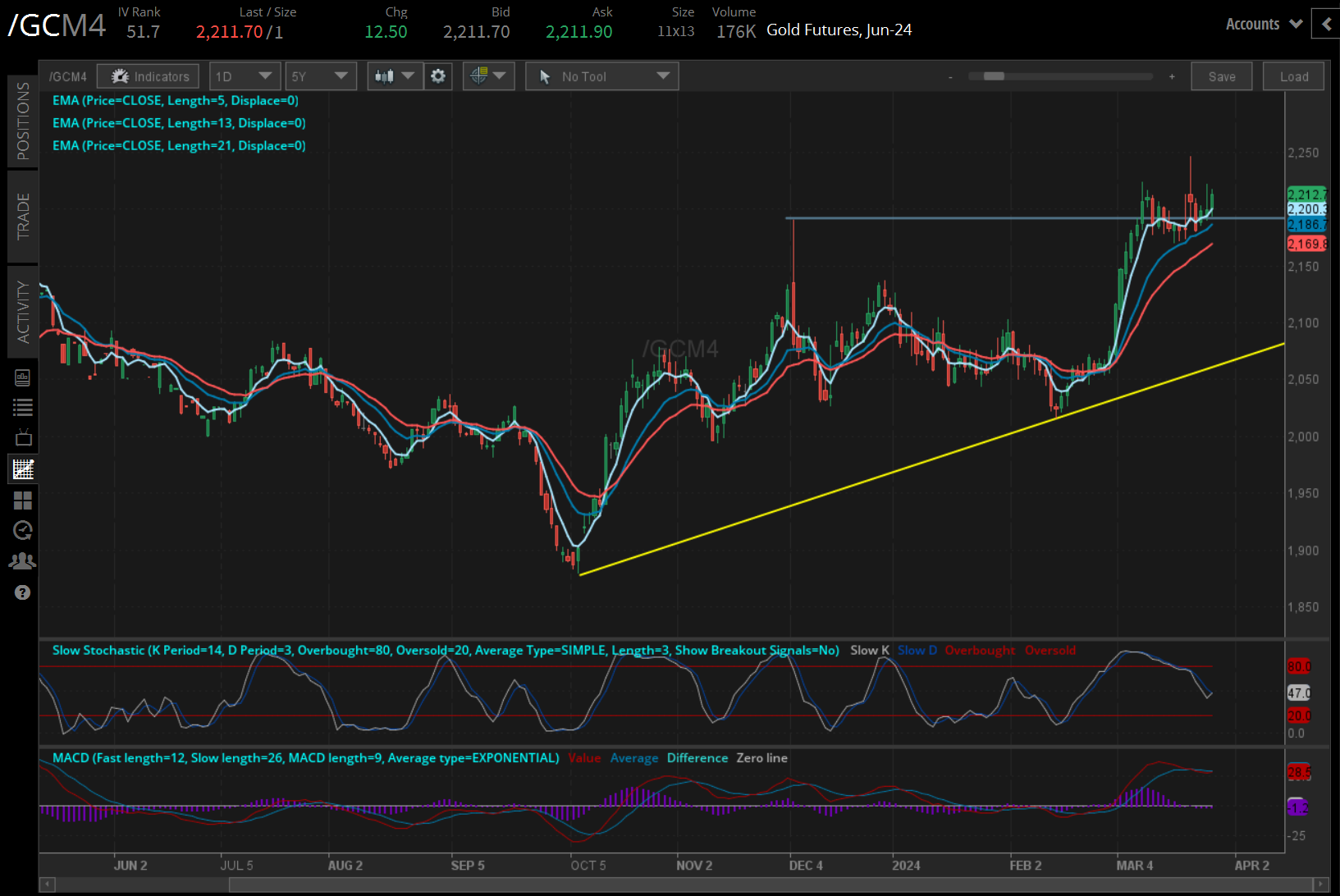Open the four-square grid layout icon

(x=22, y=501)
